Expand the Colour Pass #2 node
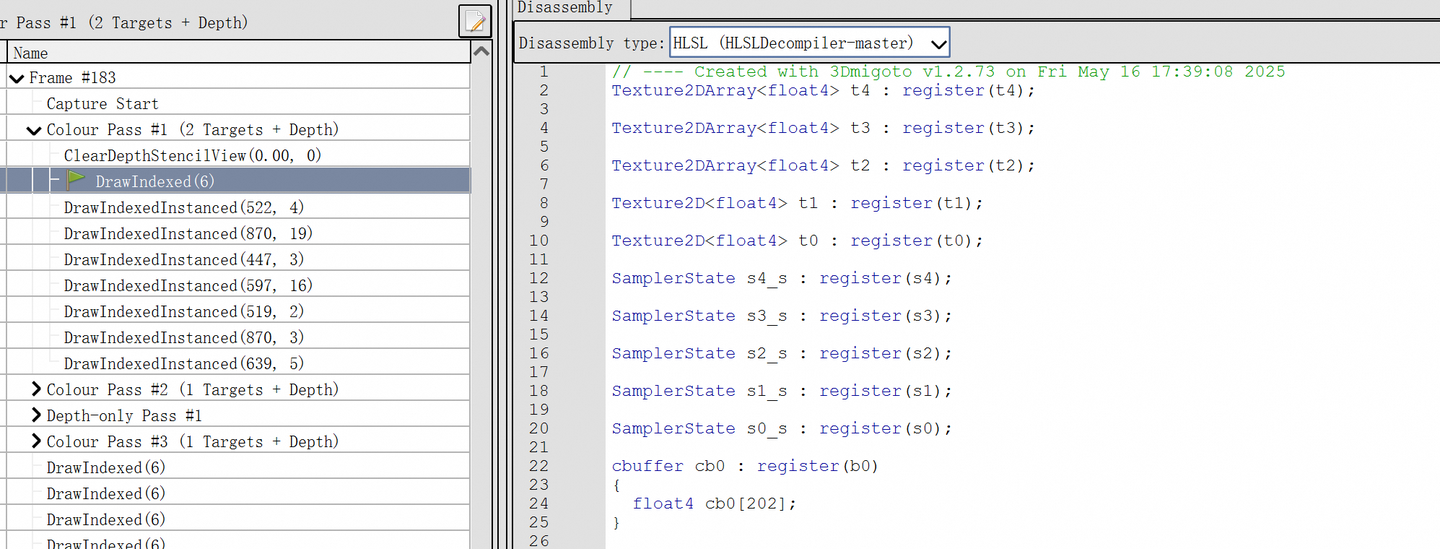The width and height of the screenshot is (1440, 549). (x=35, y=389)
